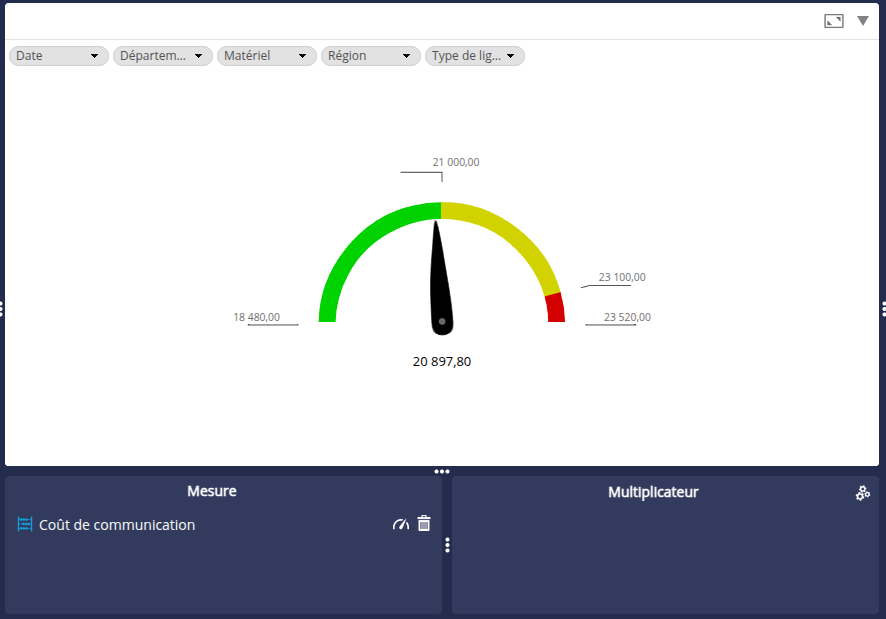This screenshot has height=619, width=886.
Task: Open the Type de ligne filter dropdown
Action: 475,56
